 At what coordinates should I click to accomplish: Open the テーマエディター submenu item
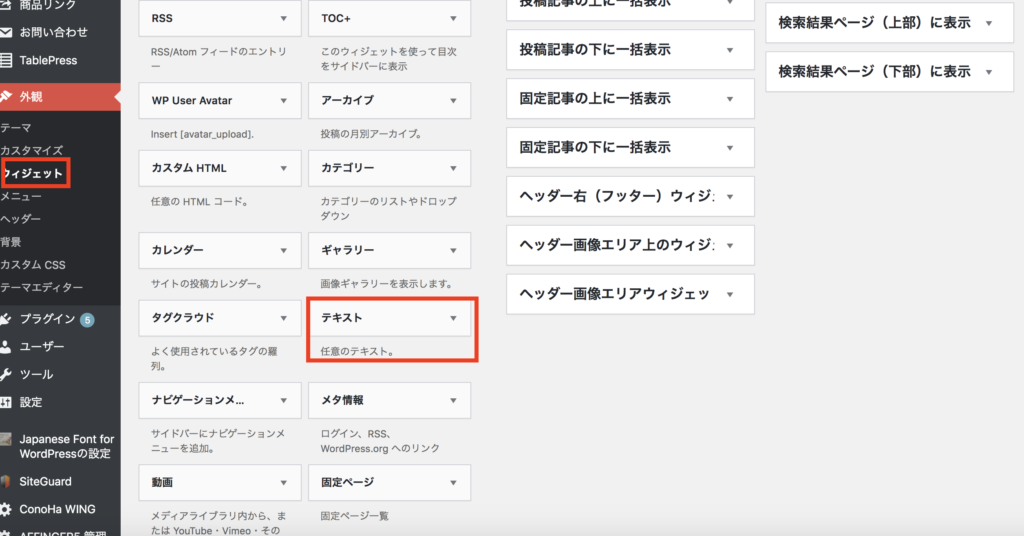(x=42, y=287)
